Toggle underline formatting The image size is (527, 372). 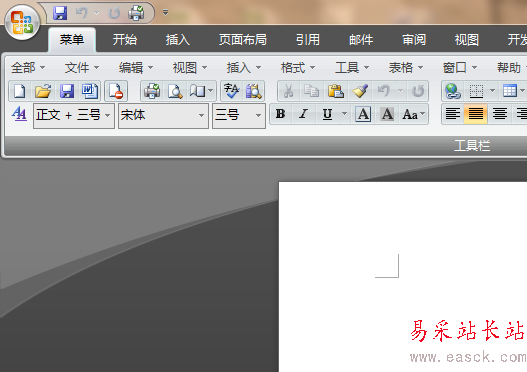(327, 114)
